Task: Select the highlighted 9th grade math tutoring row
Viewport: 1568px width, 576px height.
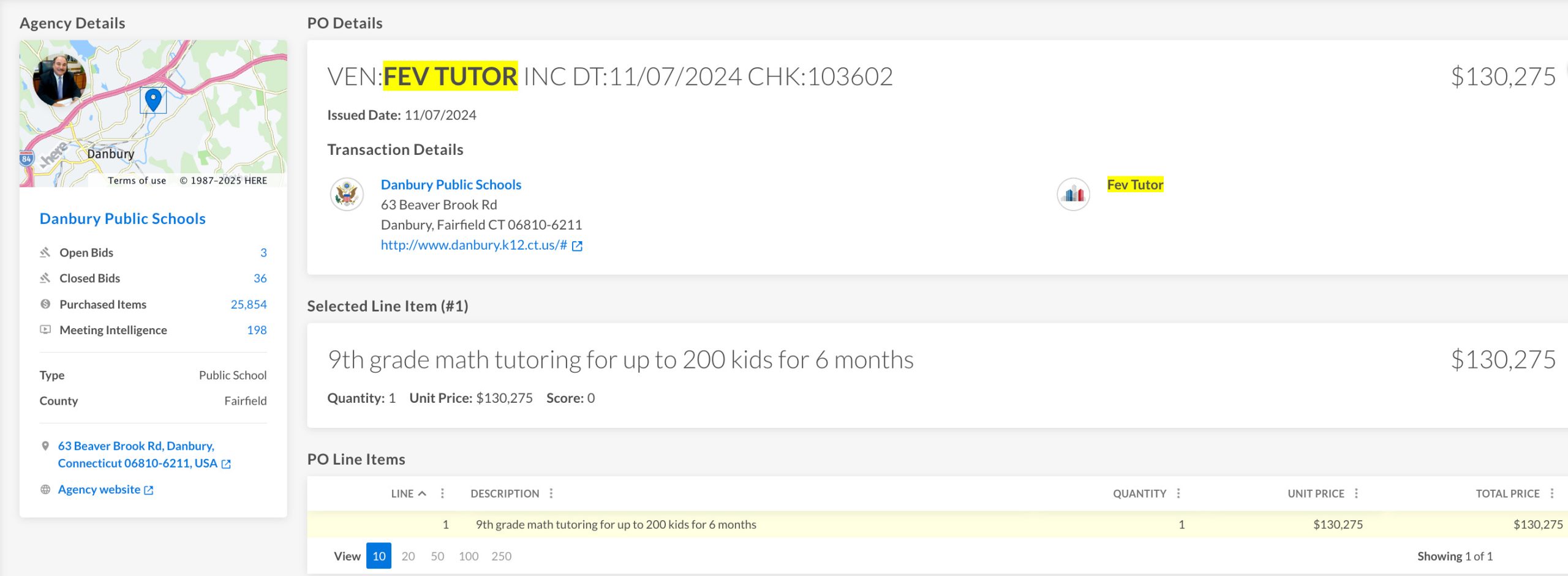Action: click(616, 525)
